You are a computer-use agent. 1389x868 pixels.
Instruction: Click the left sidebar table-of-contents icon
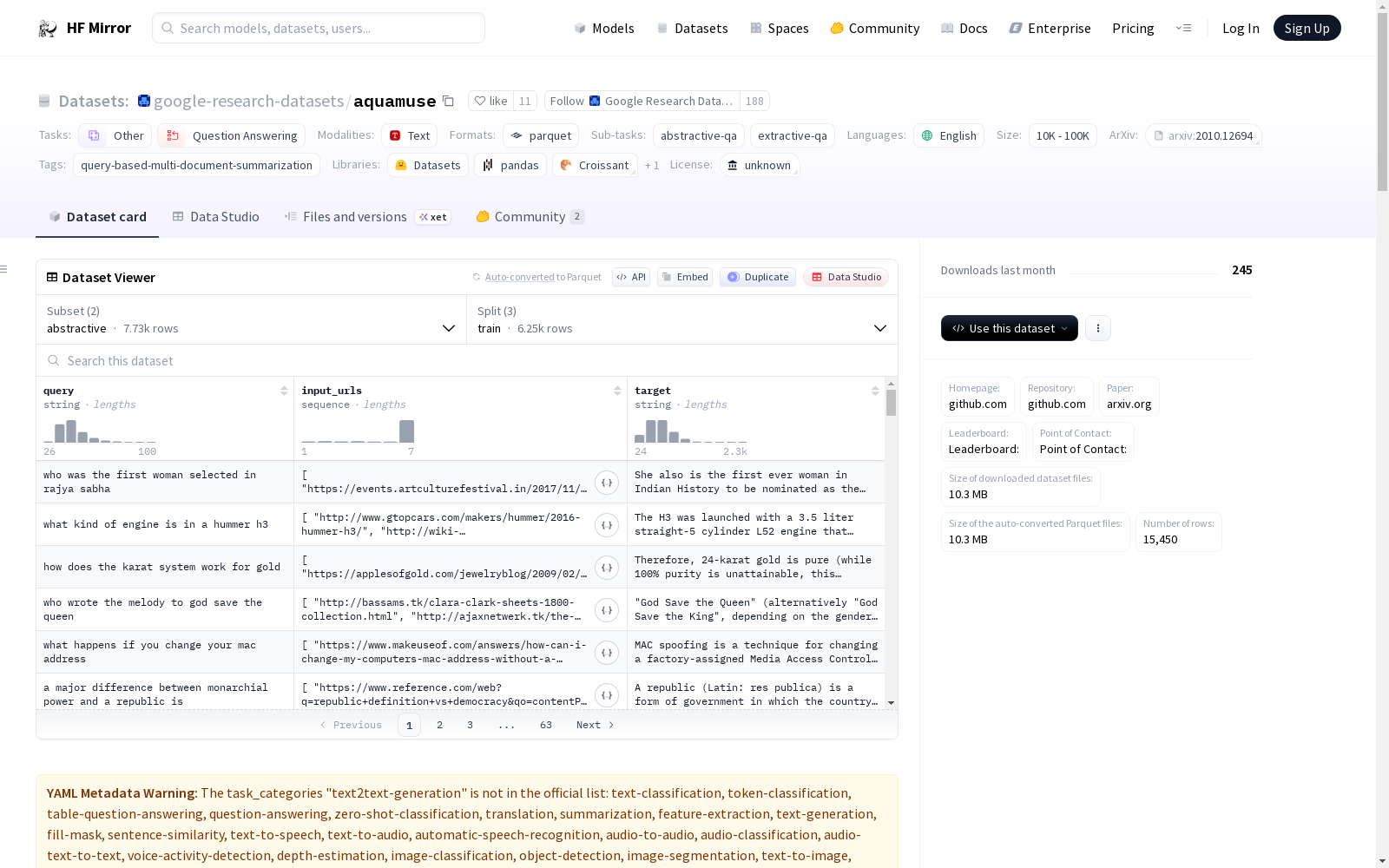click(x=4, y=269)
